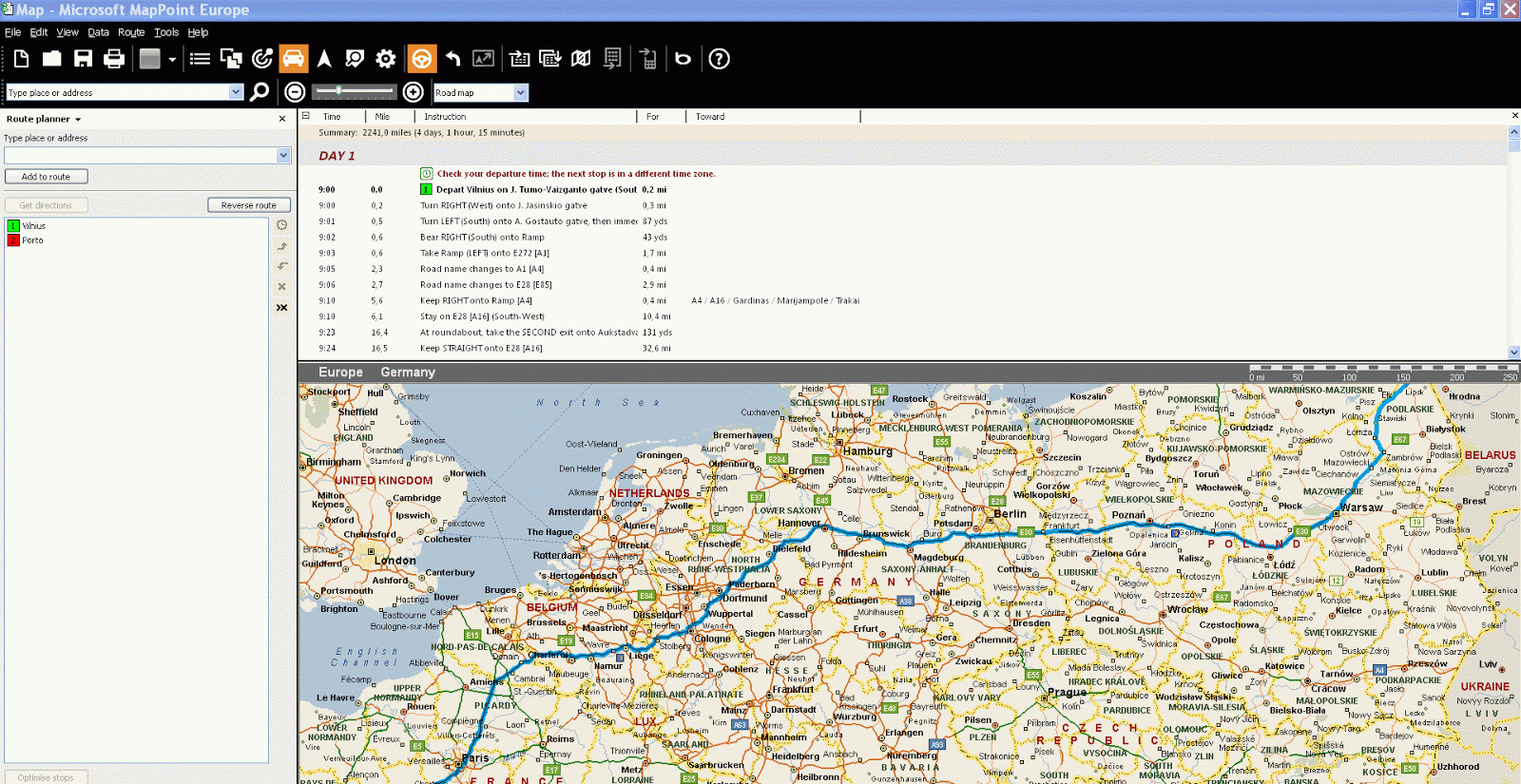The width and height of the screenshot is (1521, 784).
Task: Click the gray map style swatch button
Action: 150,59
